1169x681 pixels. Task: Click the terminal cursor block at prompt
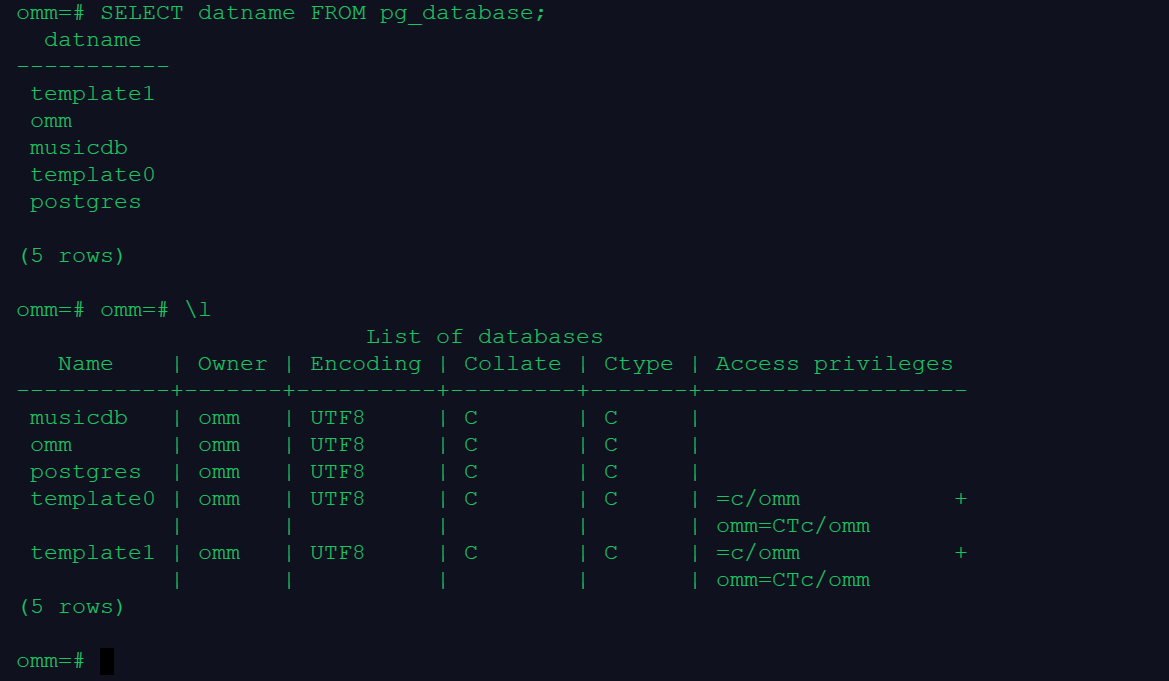click(107, 661)
